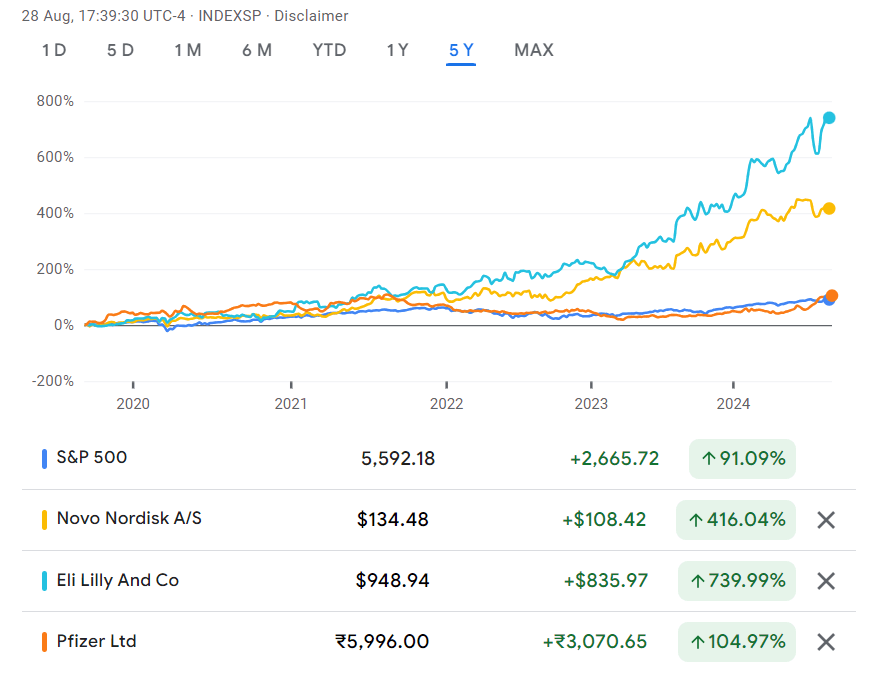Open Novo Nordisk A/S stock details

129,519
